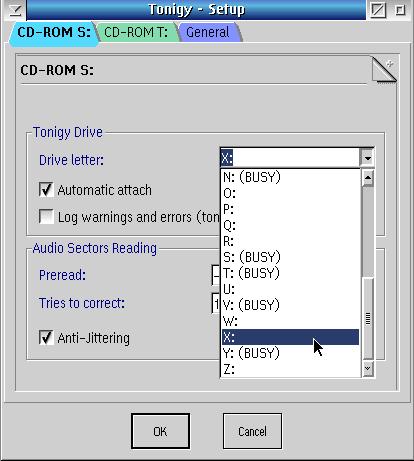Click the Cancel button
414x461 pixels.
pos(252,431)
